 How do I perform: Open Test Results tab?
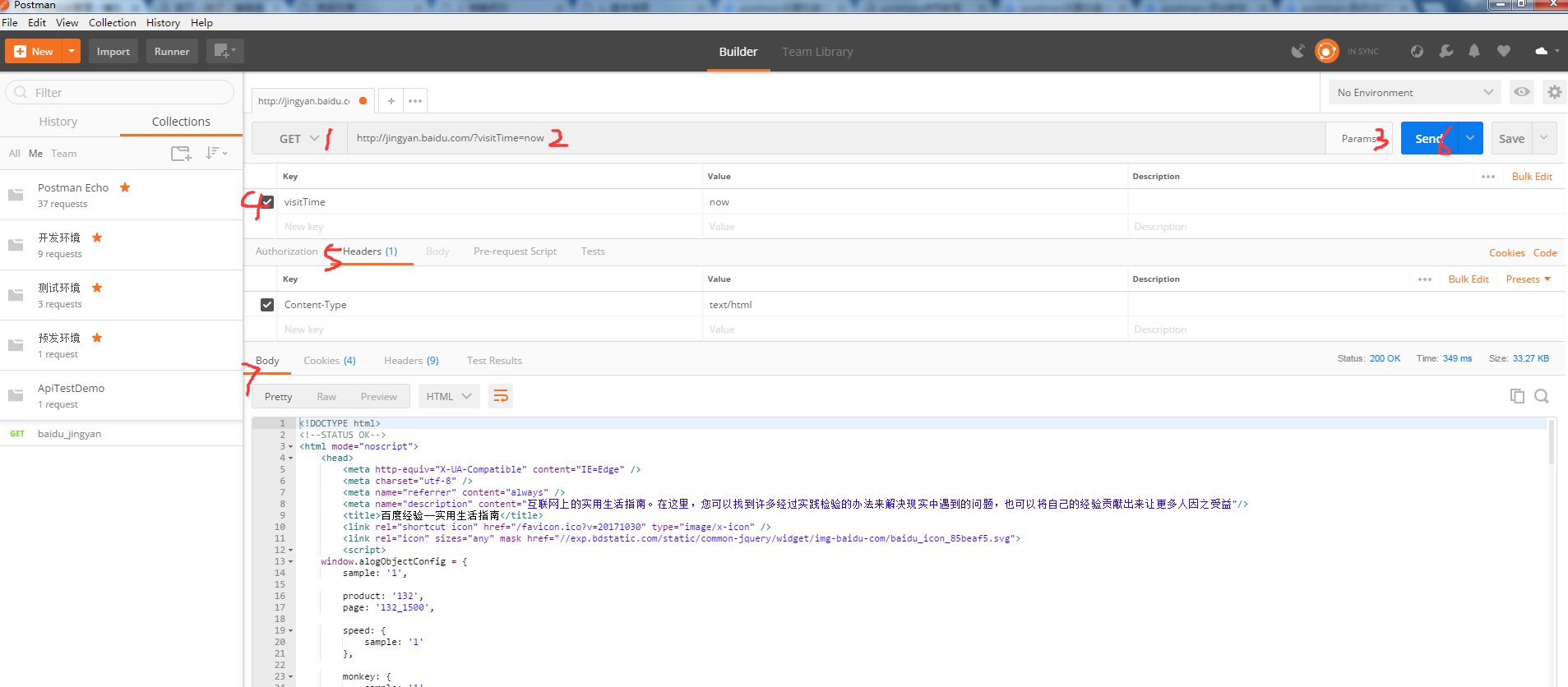pyautogui.click(x=494, y=361)
